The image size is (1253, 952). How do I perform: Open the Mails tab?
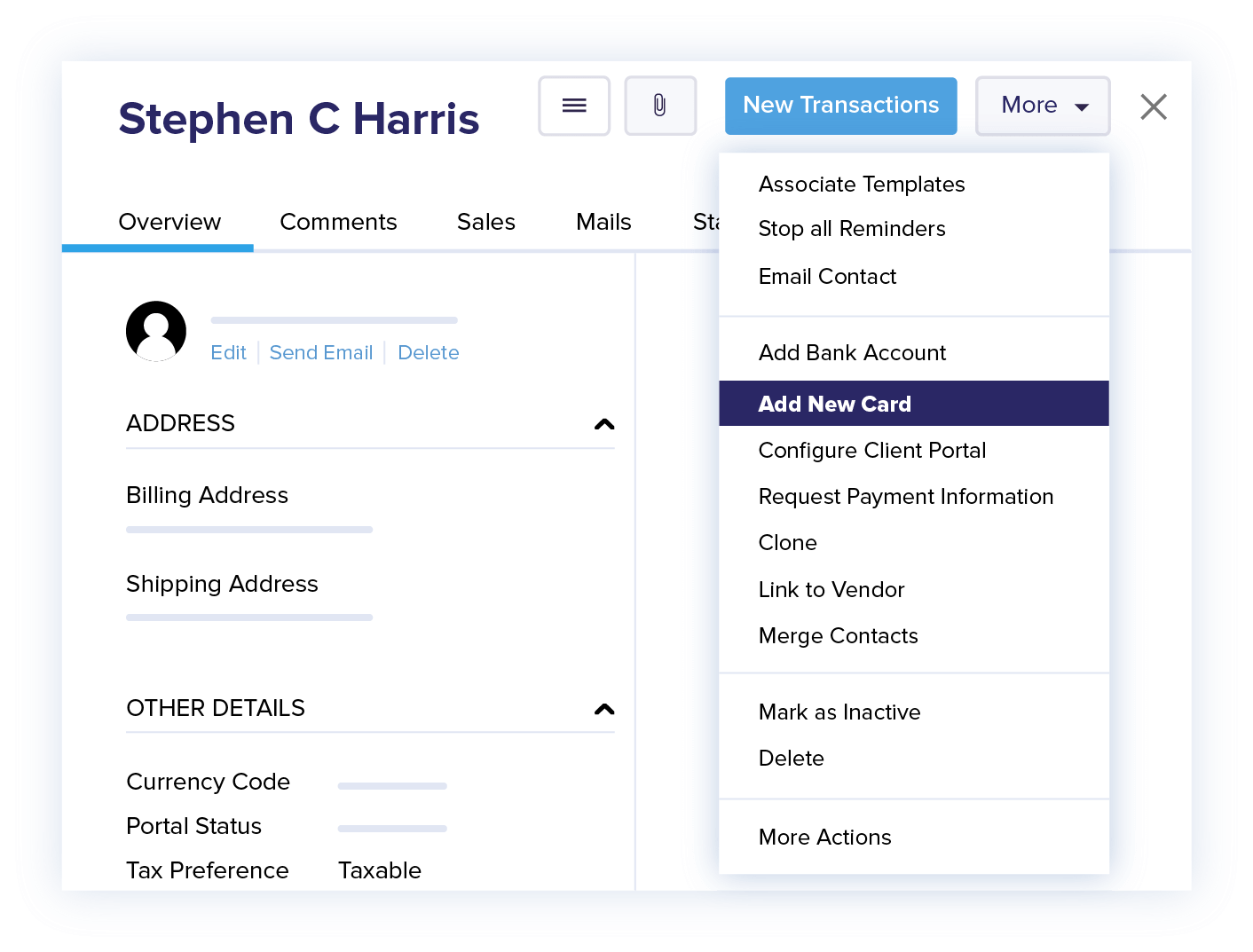coord(603,222)
